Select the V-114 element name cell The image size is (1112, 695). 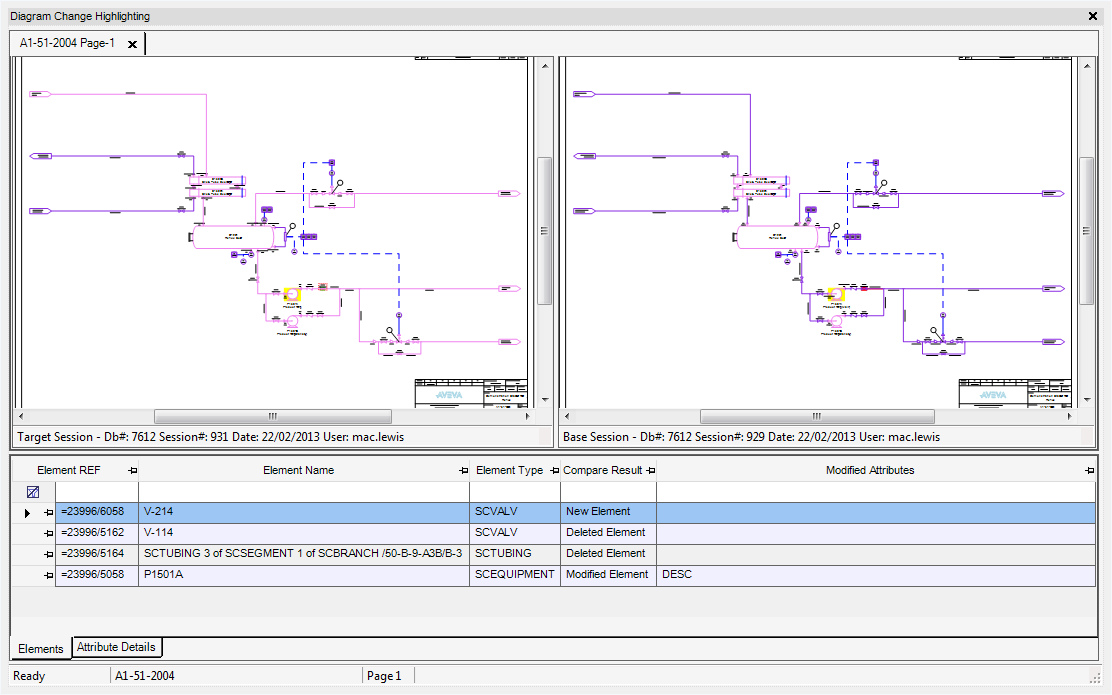tap(304, 533)
